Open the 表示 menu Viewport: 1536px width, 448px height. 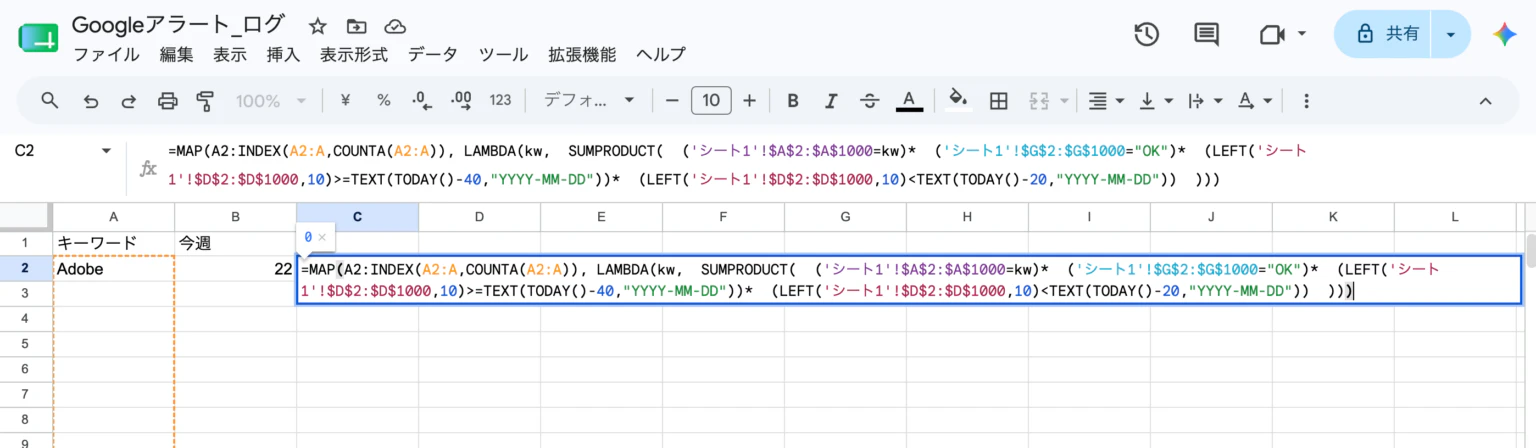tap(230, 55)
